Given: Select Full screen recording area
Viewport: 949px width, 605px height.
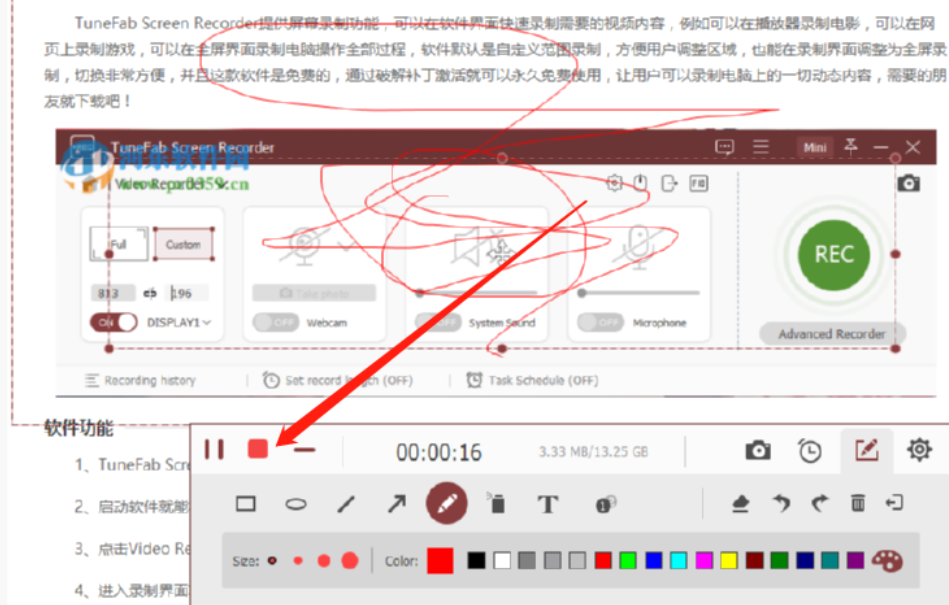Looking at the screenshot, I should click(x=119, y=244).
